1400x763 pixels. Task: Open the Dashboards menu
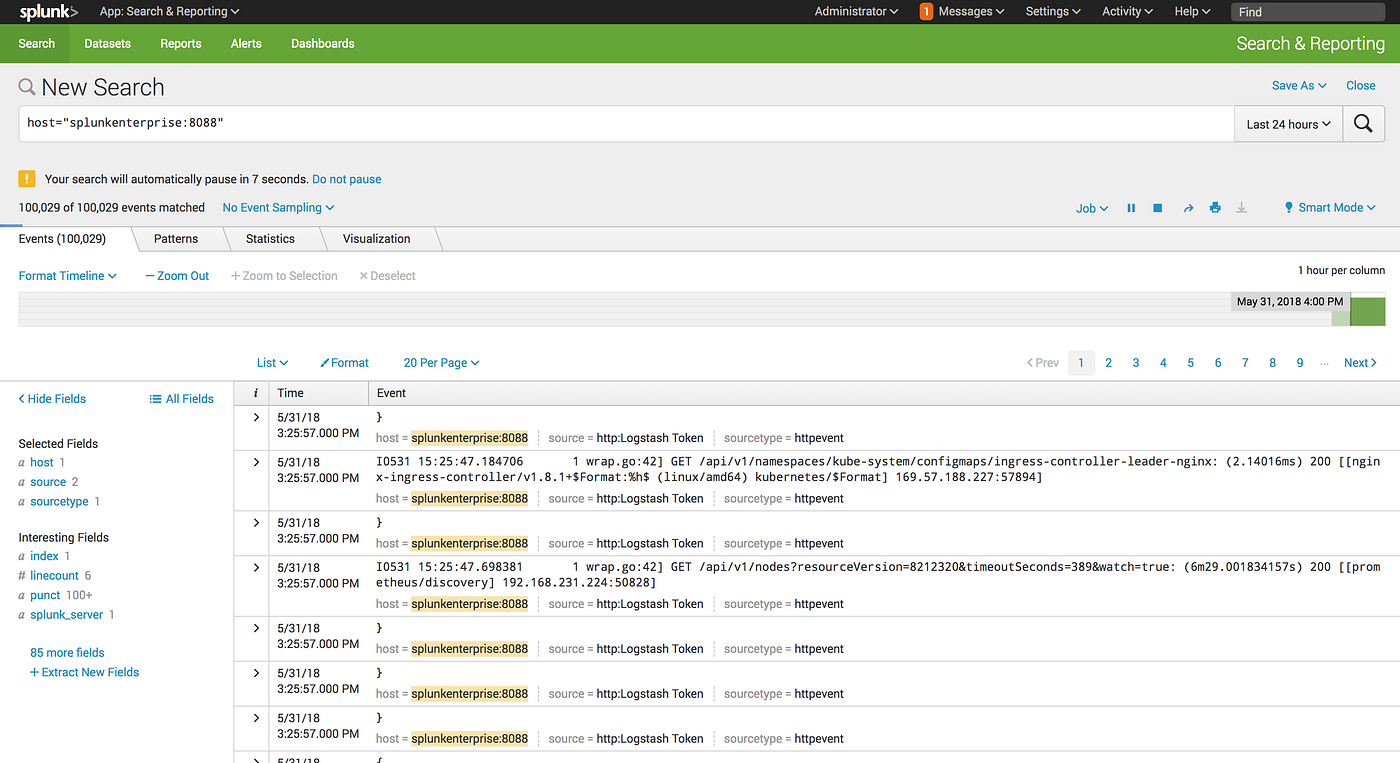pyautogui.click(x=322, y=43)
